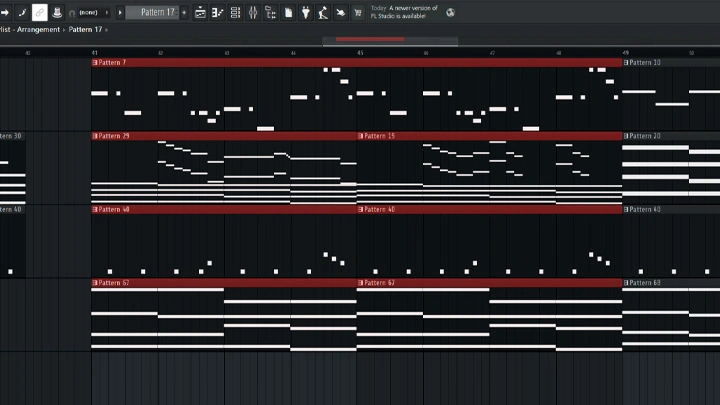Image resolution: width=720 pixels, height=405 pixels.
Task: Toggle the stamp tool icon
Action: (57, 12)
